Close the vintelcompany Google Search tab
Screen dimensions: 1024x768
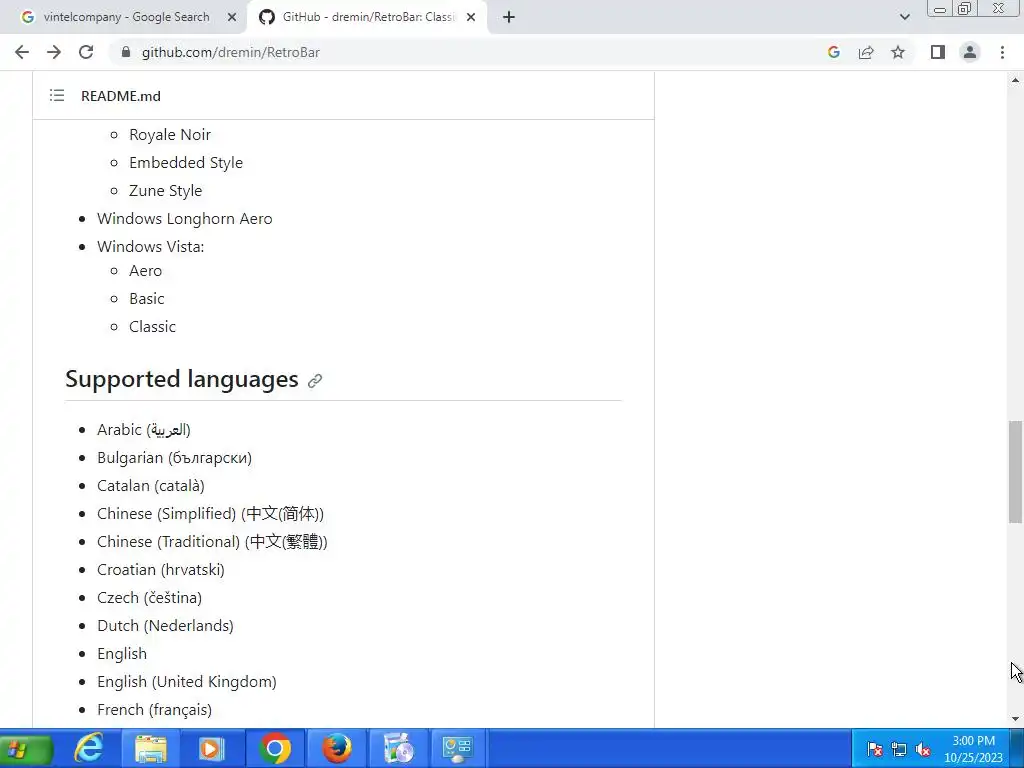pos(232,17)
